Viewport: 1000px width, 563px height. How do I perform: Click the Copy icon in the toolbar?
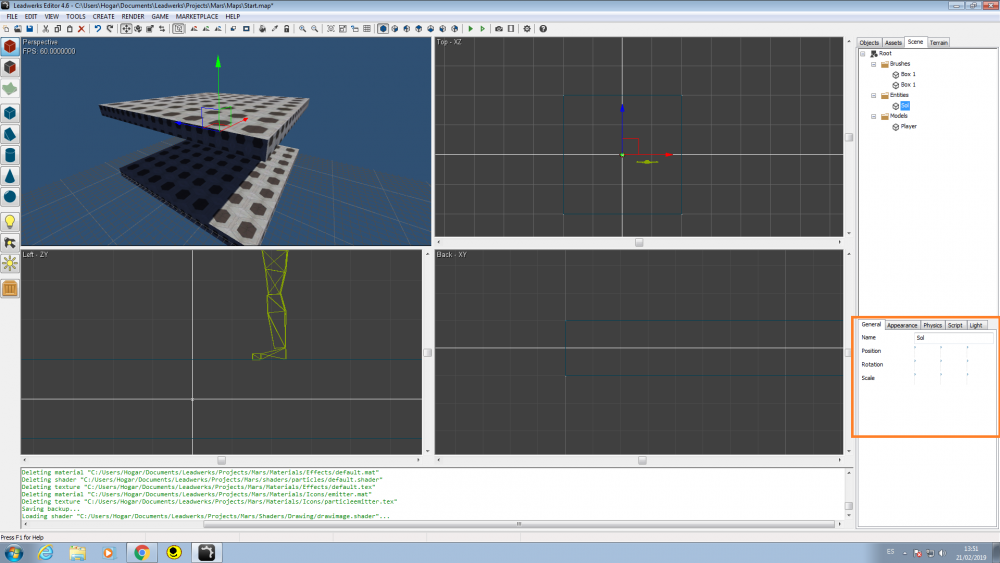(x=57, y=29)
